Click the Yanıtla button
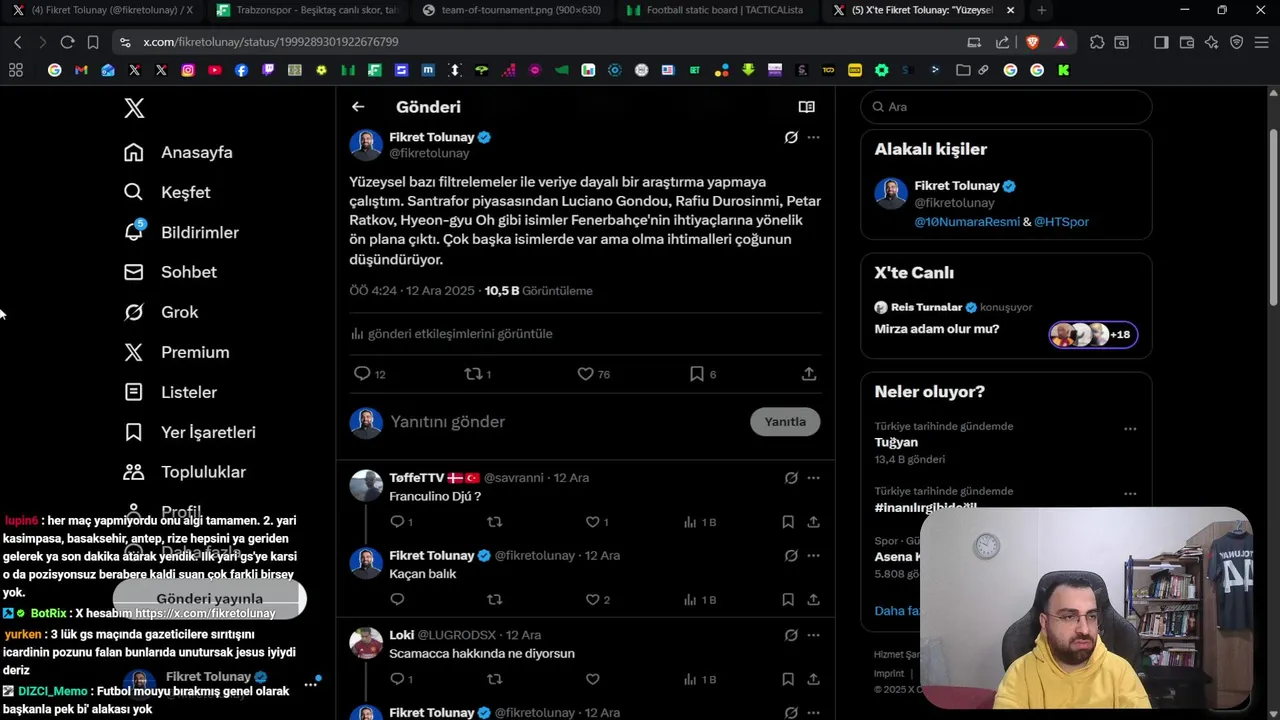This screenshot has width=1280, height=720. pos(785,422)
